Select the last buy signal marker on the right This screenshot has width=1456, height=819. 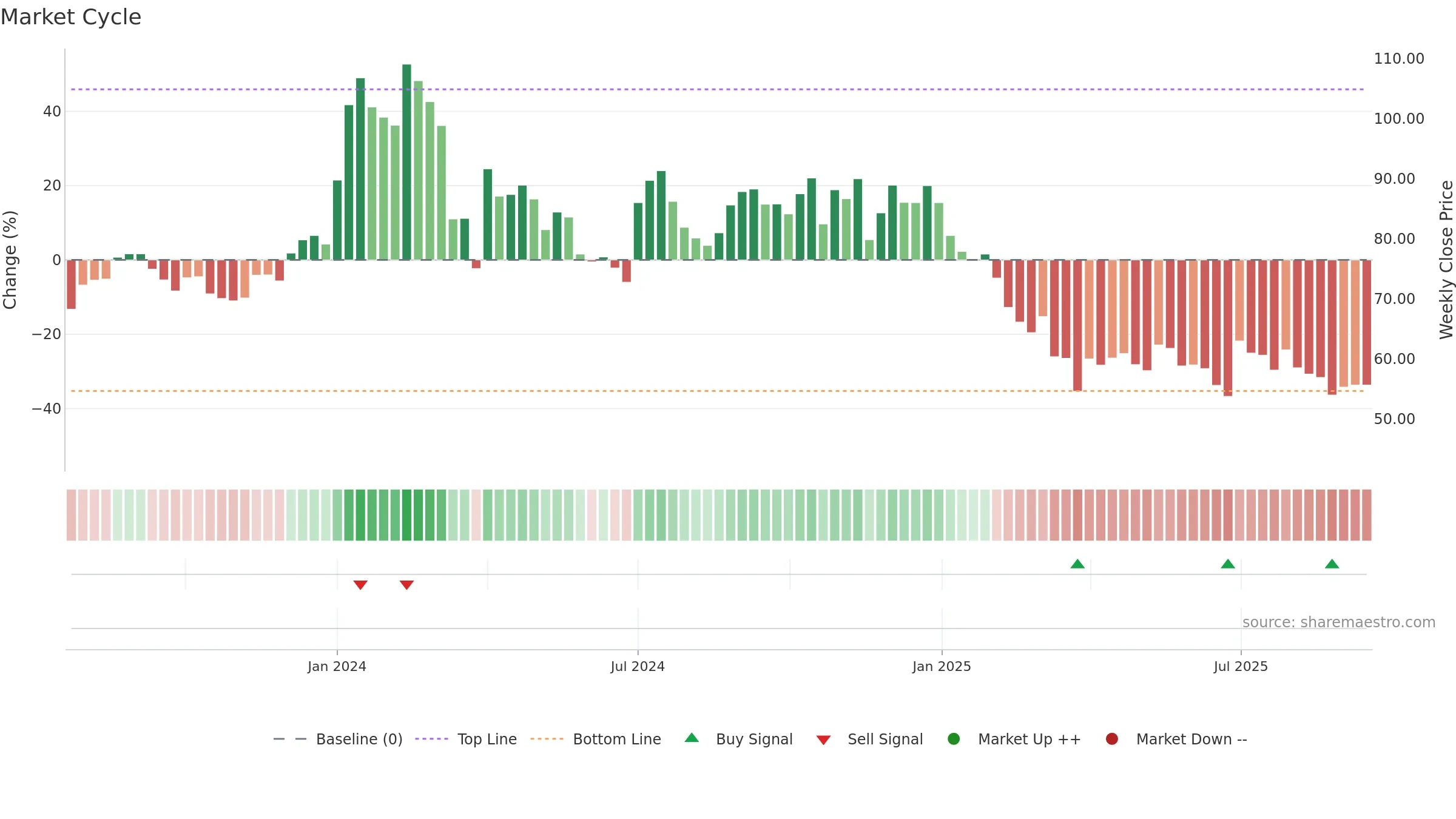(1332, 564)
